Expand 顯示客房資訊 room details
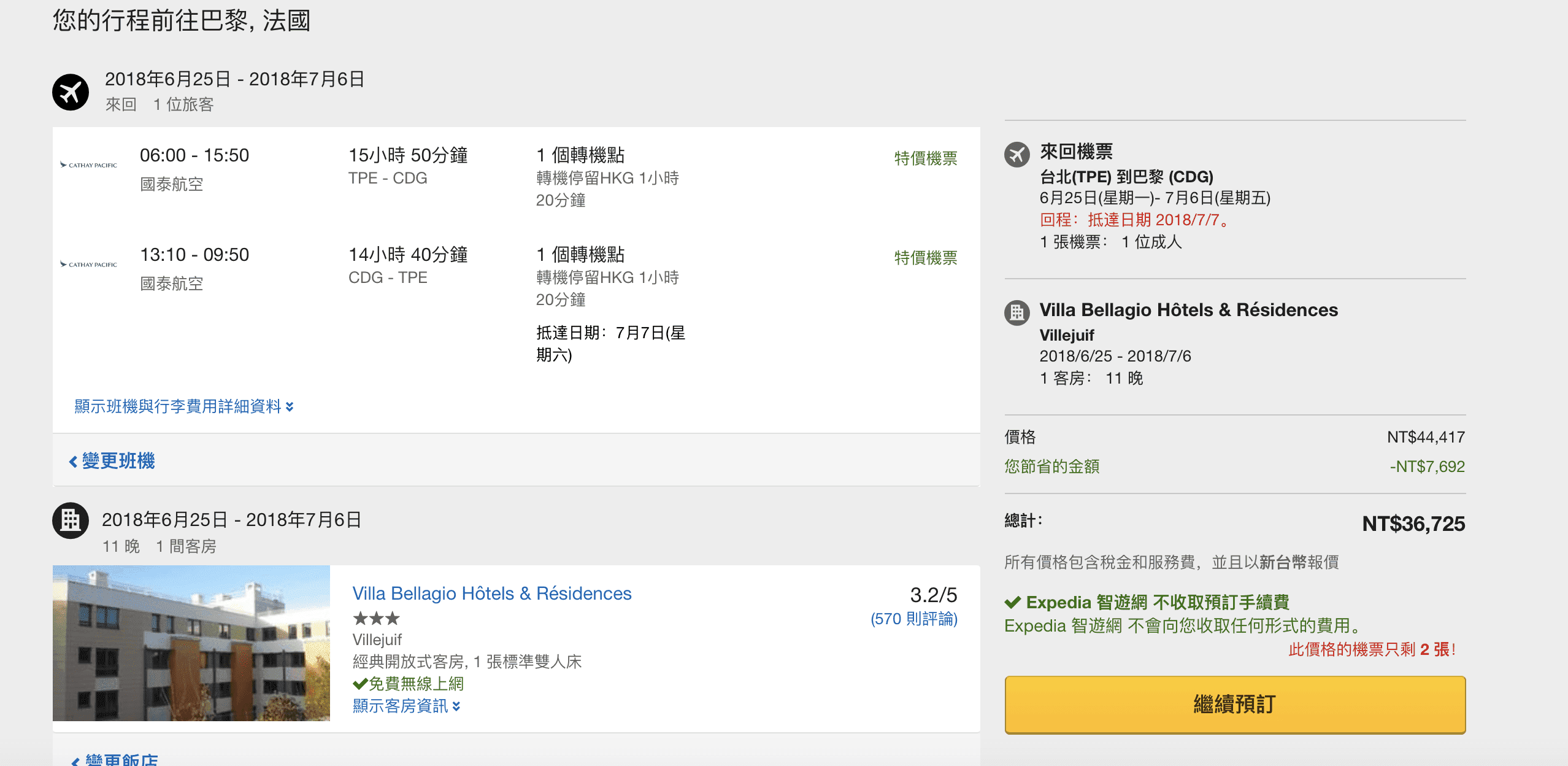This screenshot has width=1568, height=766. pyautogui.click(x=406, y=706)
